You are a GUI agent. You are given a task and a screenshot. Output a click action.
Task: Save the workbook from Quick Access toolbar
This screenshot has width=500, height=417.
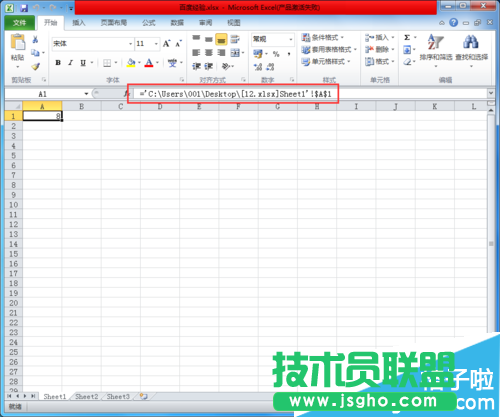[x=24, y=7]
